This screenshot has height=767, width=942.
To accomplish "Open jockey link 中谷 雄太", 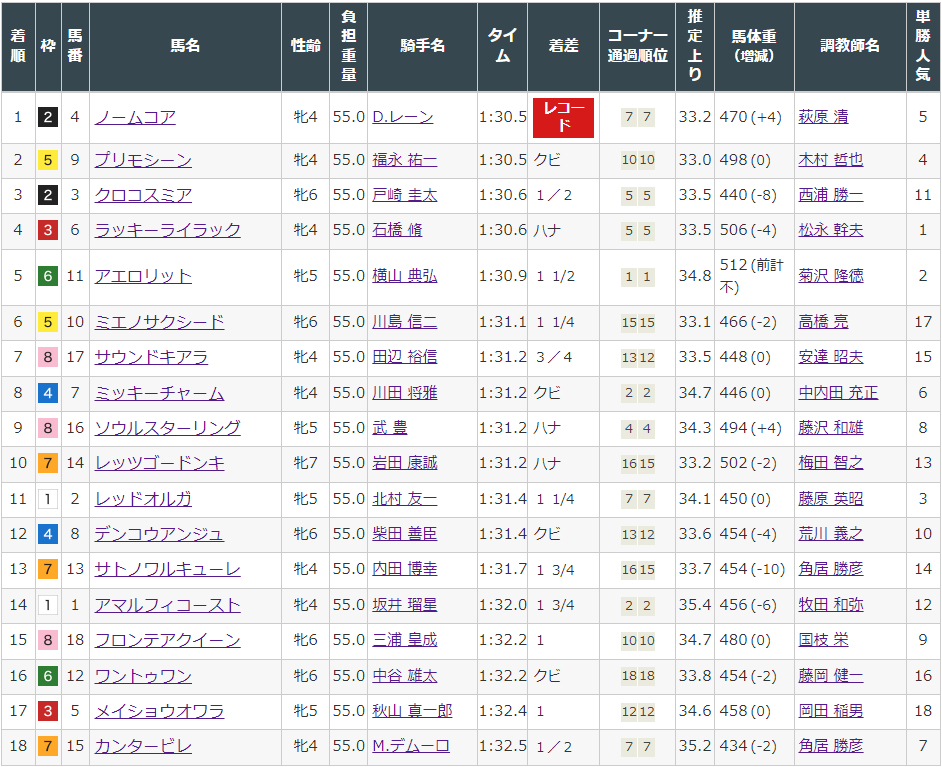I will 404,676.
